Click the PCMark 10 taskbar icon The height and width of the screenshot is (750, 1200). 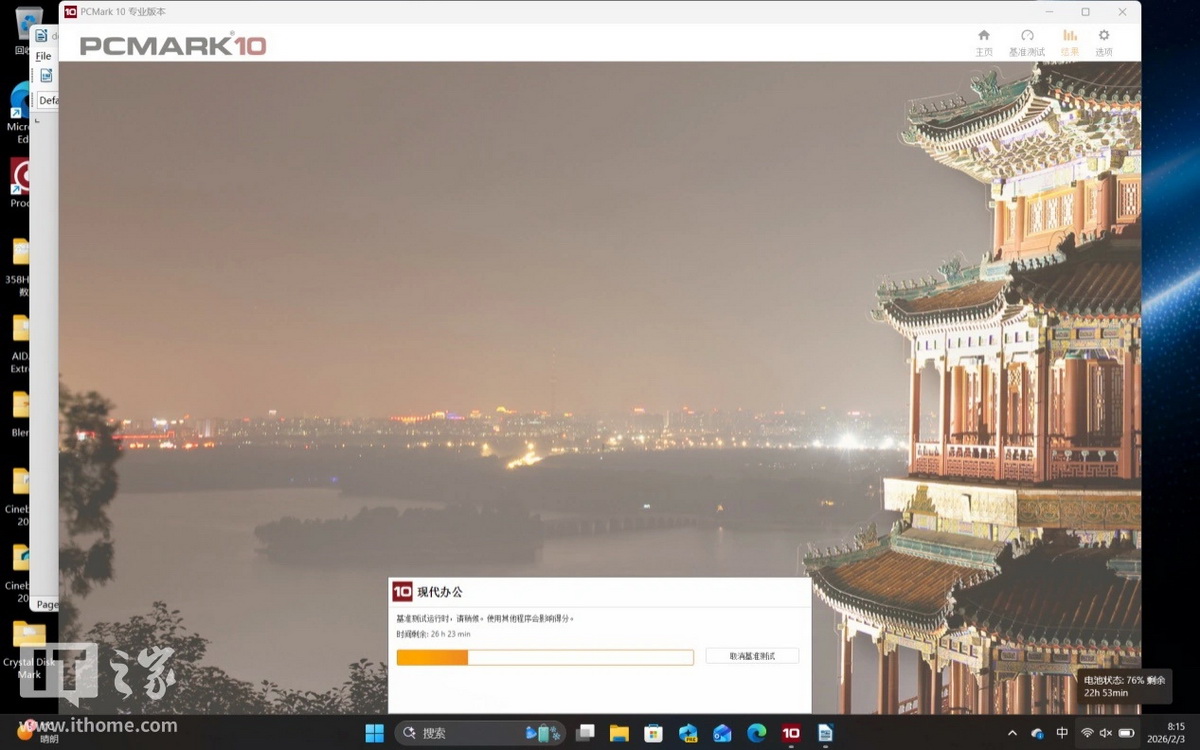[x=790, y=732]
